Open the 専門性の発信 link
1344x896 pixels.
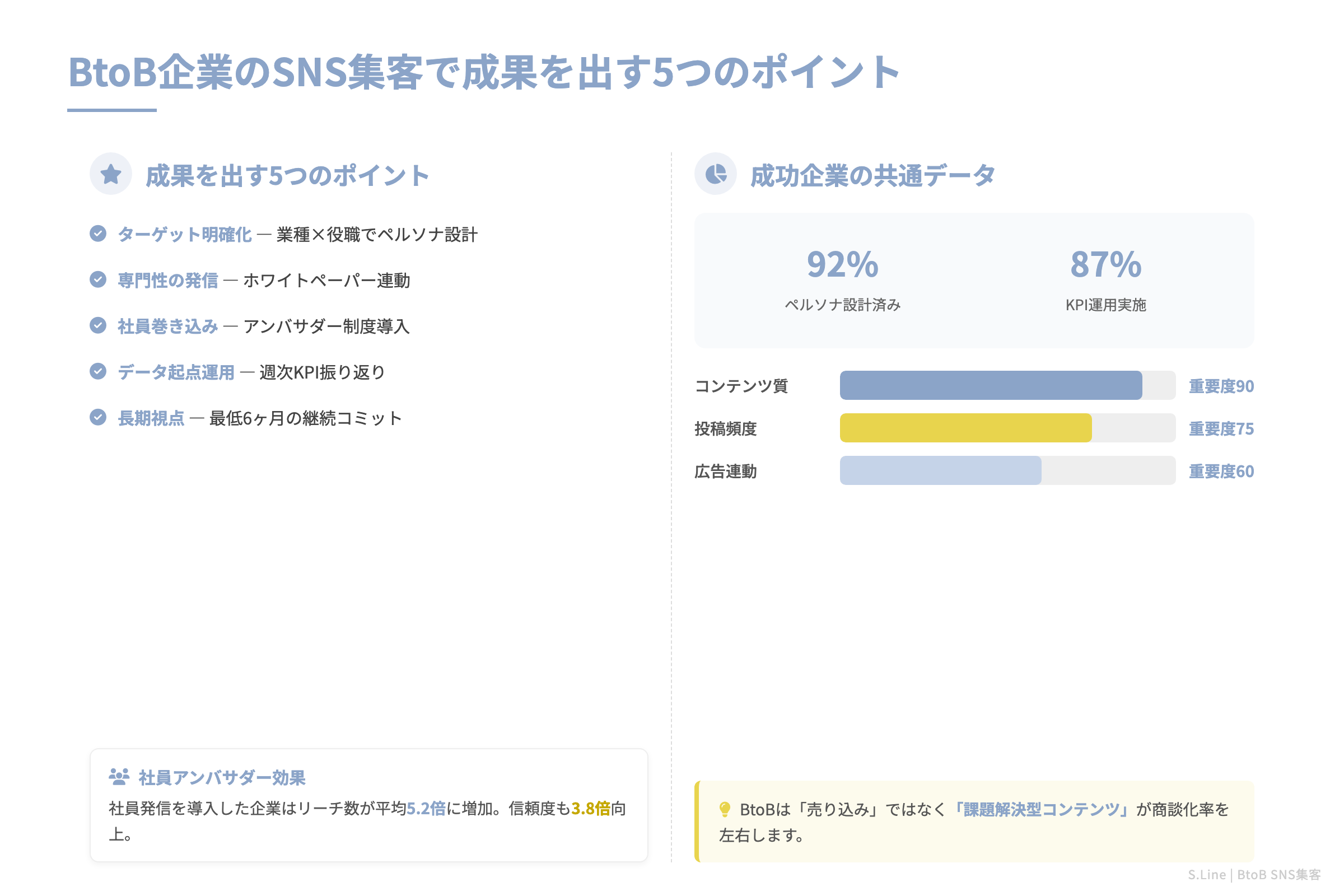(166, 280)
